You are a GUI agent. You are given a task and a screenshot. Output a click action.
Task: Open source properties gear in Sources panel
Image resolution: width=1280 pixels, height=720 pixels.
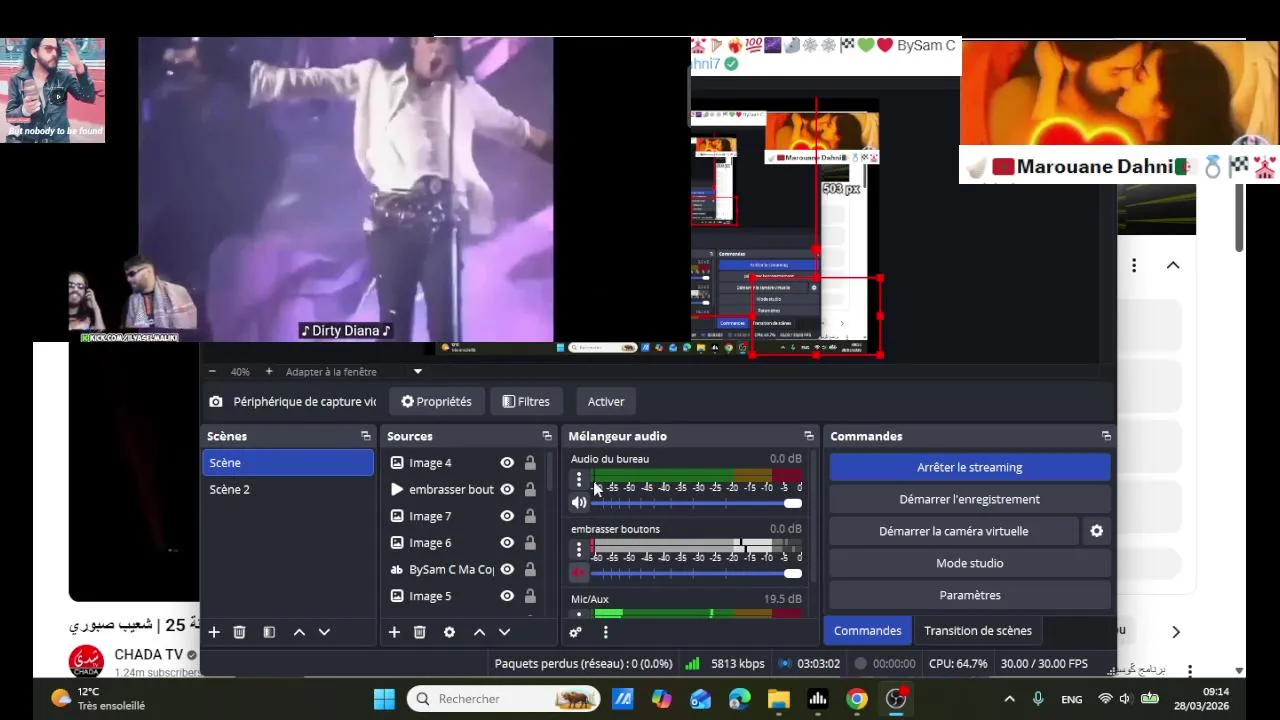coord(449,632)
